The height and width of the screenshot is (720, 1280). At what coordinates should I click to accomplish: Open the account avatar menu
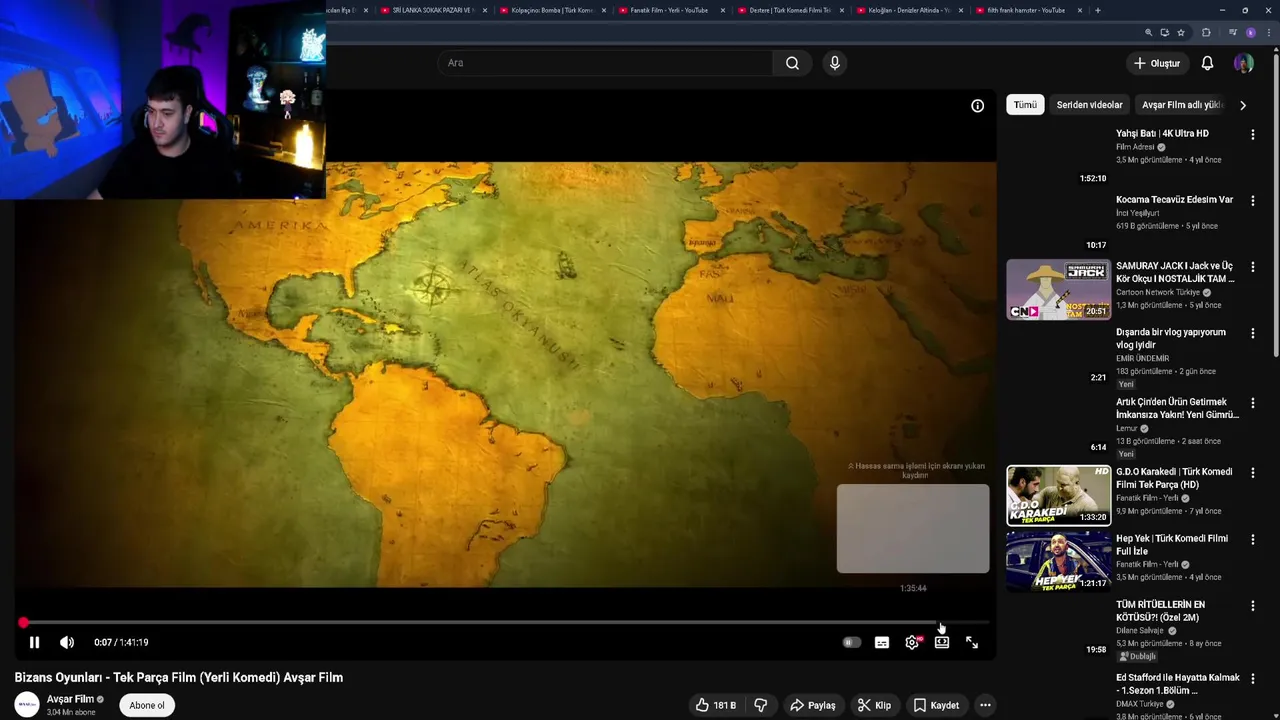tap(1244, 63)
